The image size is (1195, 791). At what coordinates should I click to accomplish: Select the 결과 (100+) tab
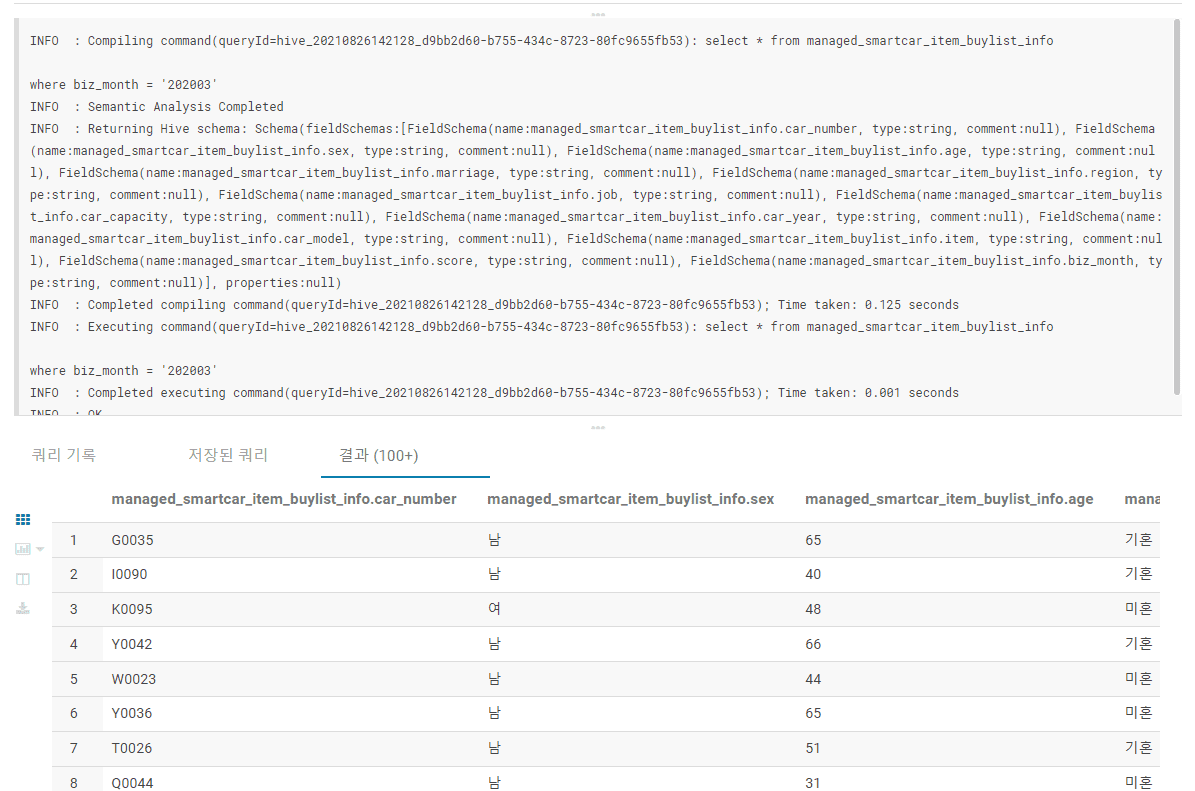(378, 455)
